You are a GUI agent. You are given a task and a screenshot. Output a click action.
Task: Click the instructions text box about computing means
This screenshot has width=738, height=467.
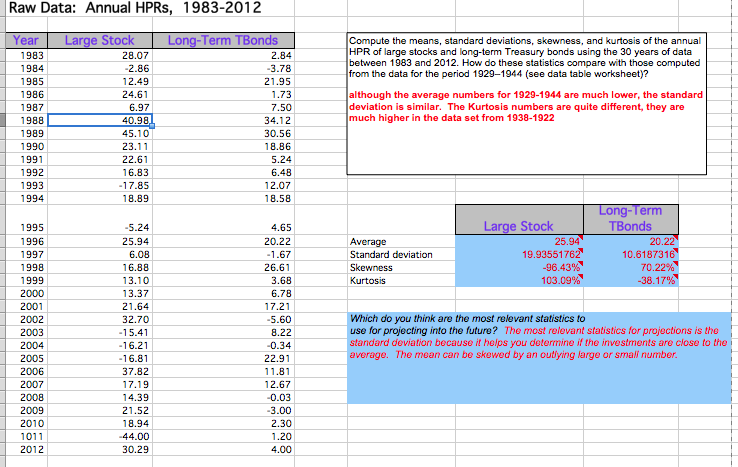(526, 104)
